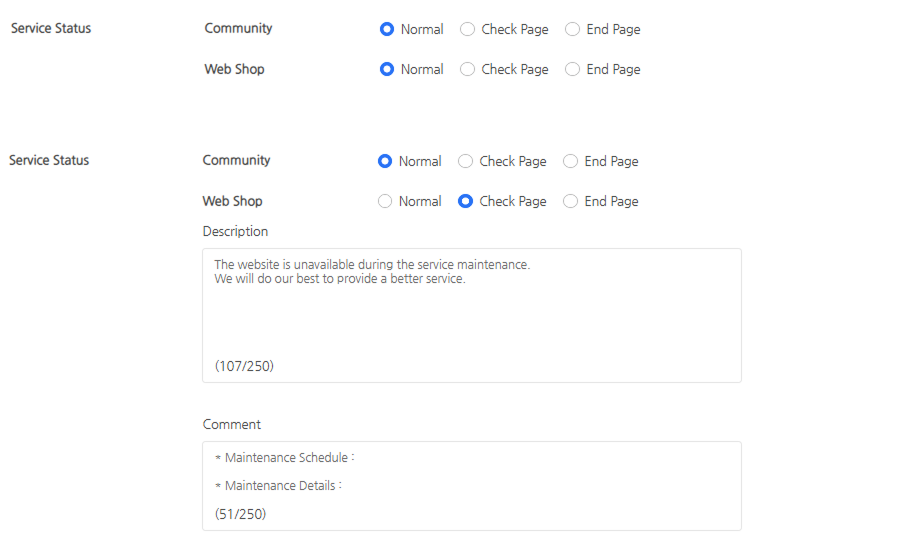Set lower panel Community status to End Page
Image resolution: width=898 pixels, height=546 pixels.
pyautogui.click(x=570, y=161)
